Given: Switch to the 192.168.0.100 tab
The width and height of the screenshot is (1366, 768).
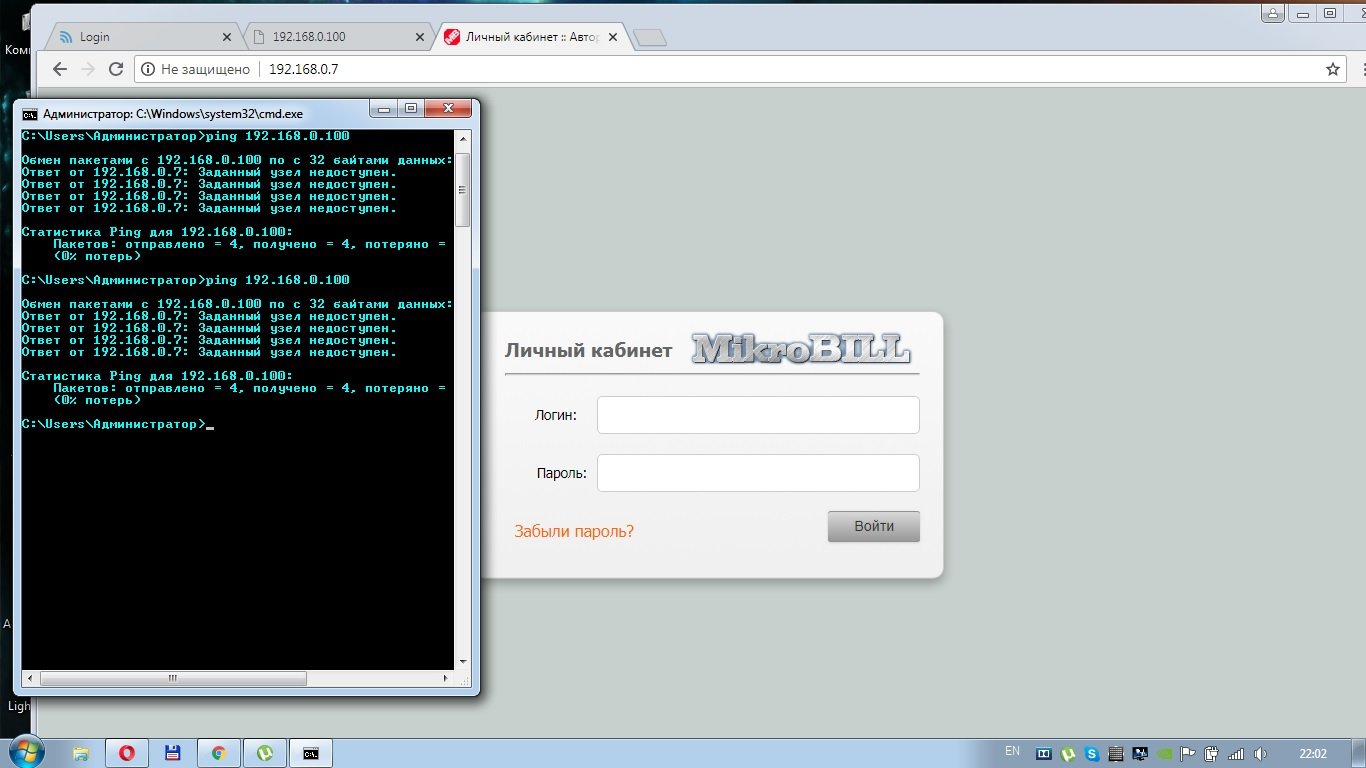Looking at the screenshot, I should pyautogui.click(x=335, y=37).
